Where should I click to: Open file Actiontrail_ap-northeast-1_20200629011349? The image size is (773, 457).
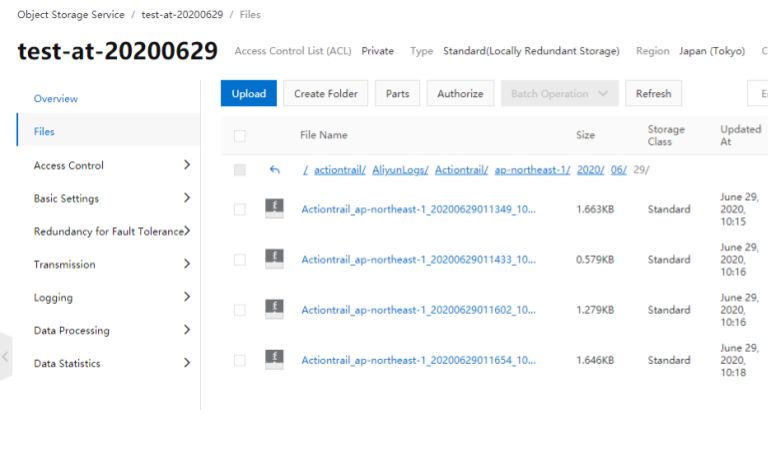click(x=419, y=210)
